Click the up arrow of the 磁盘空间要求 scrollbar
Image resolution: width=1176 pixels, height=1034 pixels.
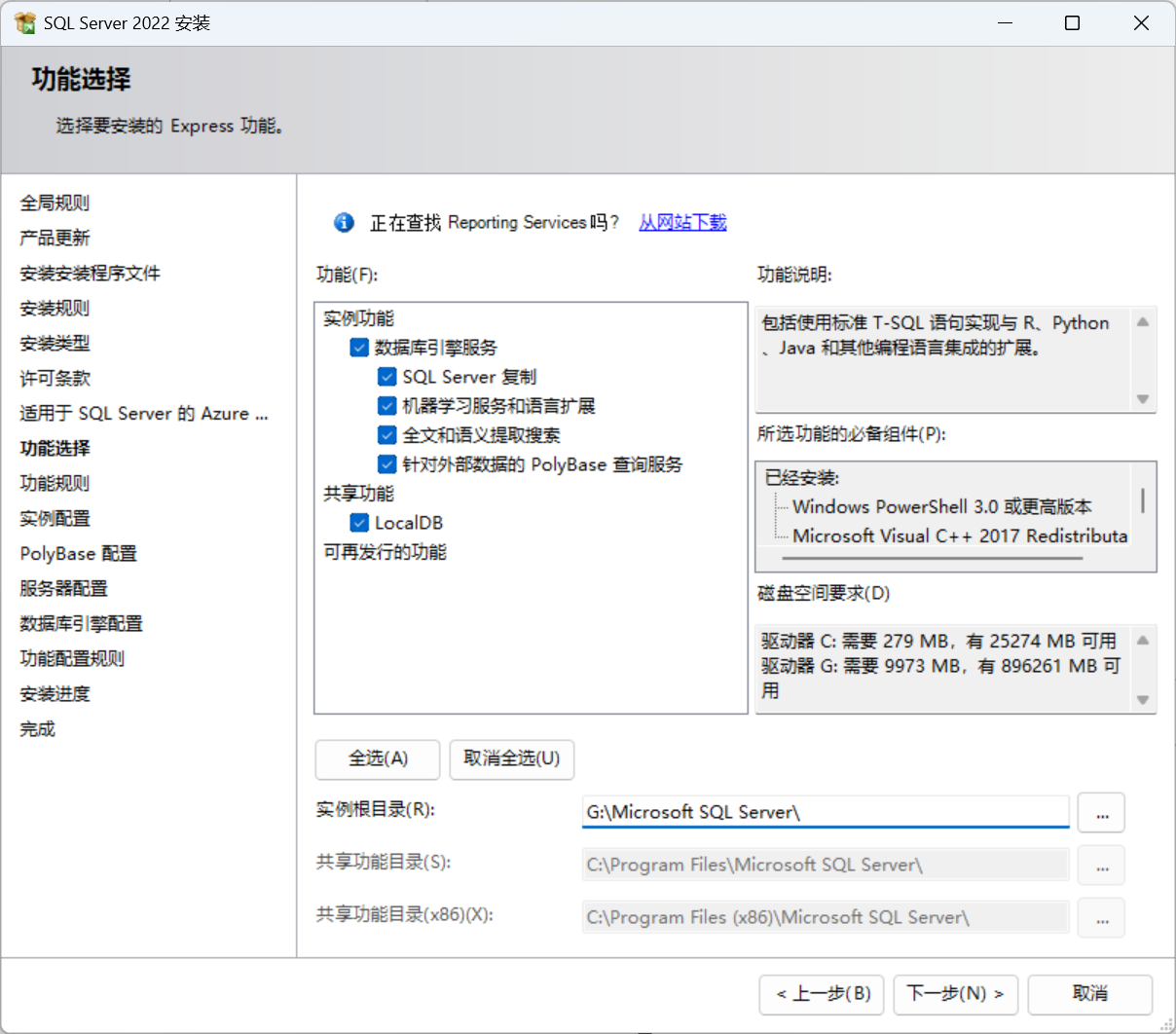1143,640
